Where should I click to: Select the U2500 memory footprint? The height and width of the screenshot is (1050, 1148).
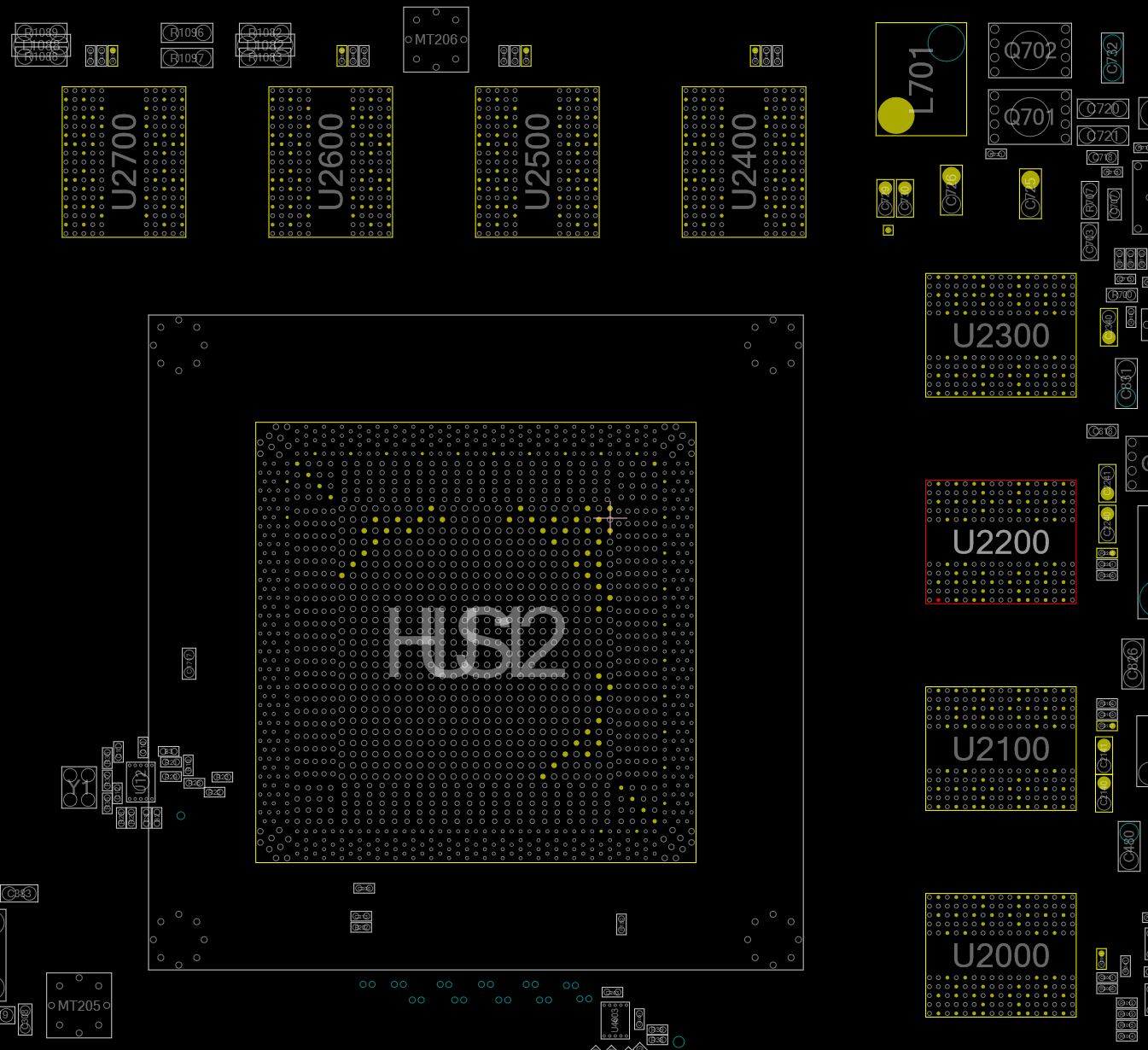coord(538,160)
